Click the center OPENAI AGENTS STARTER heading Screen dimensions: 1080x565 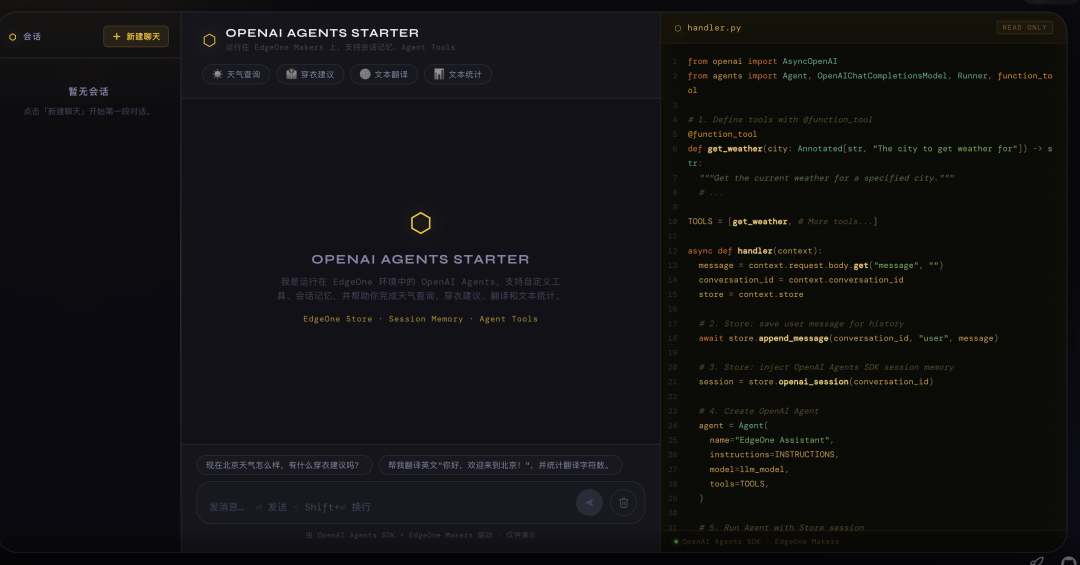(420, 259)
